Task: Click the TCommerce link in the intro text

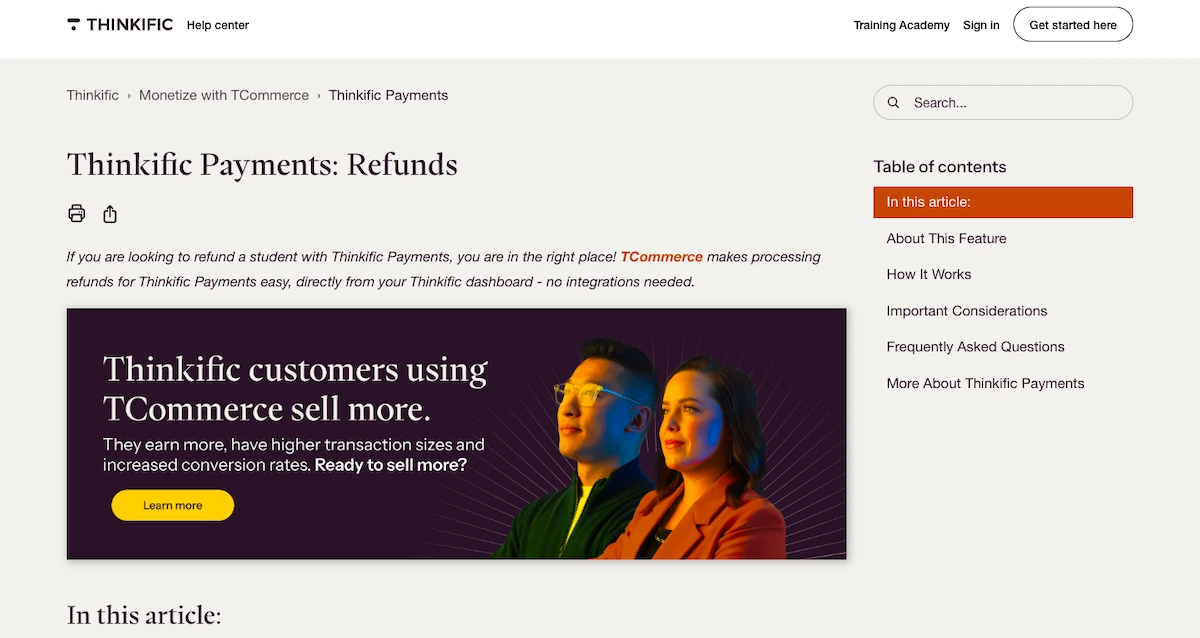Action: [x=661, y=257]
